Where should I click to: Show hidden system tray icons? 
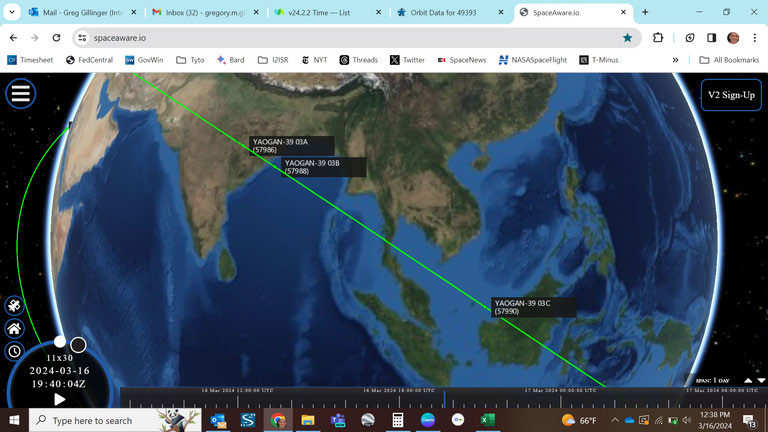tap(615, 420)
